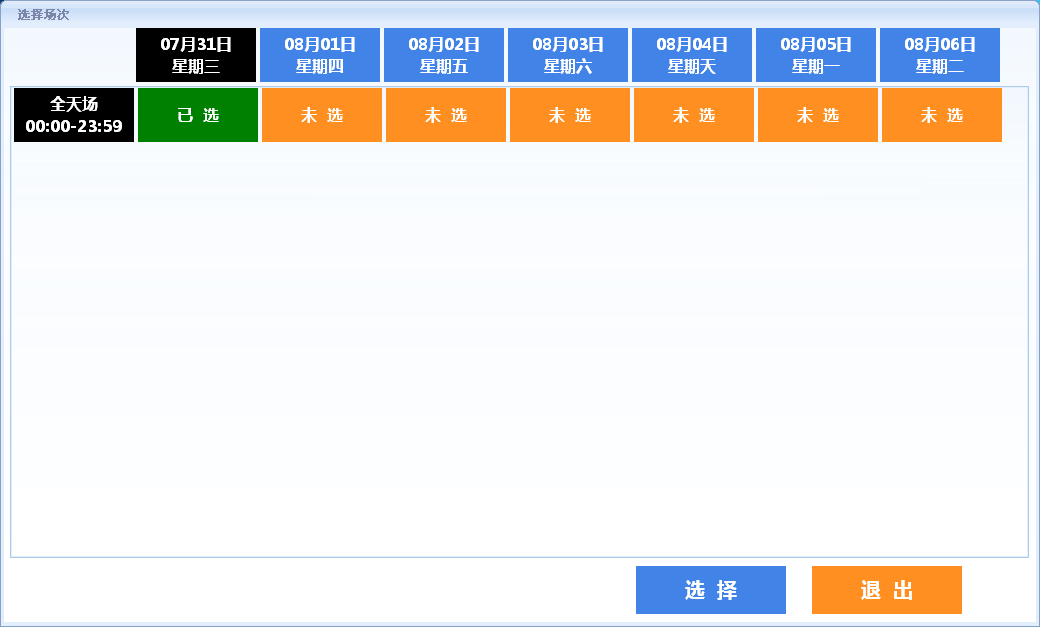Select the 未选 all-day slot under 08月02日
1040x627 pixels.
tap(446, 115)
